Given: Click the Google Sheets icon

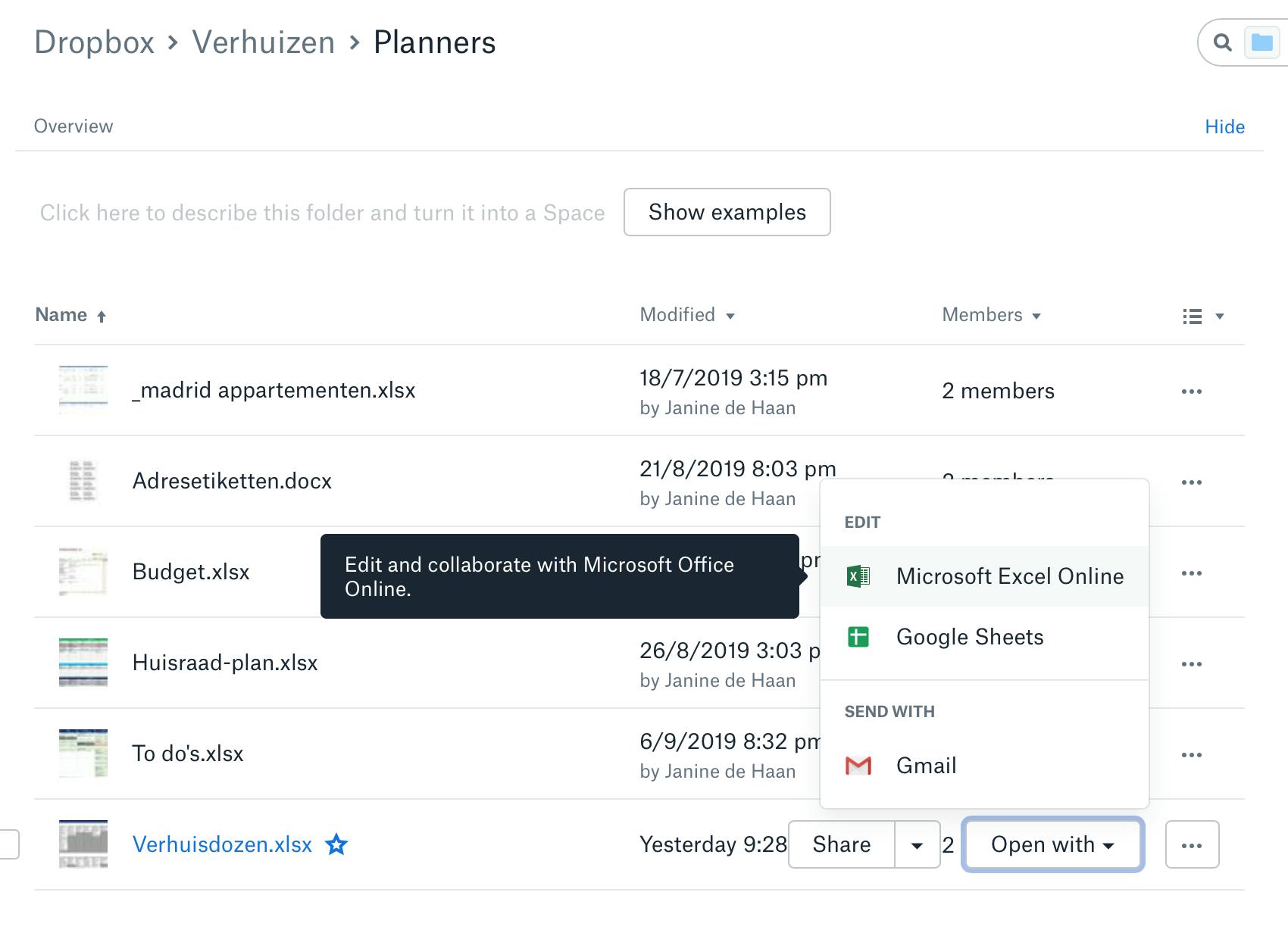Looking at the screenshot, I should click(858, 637).
